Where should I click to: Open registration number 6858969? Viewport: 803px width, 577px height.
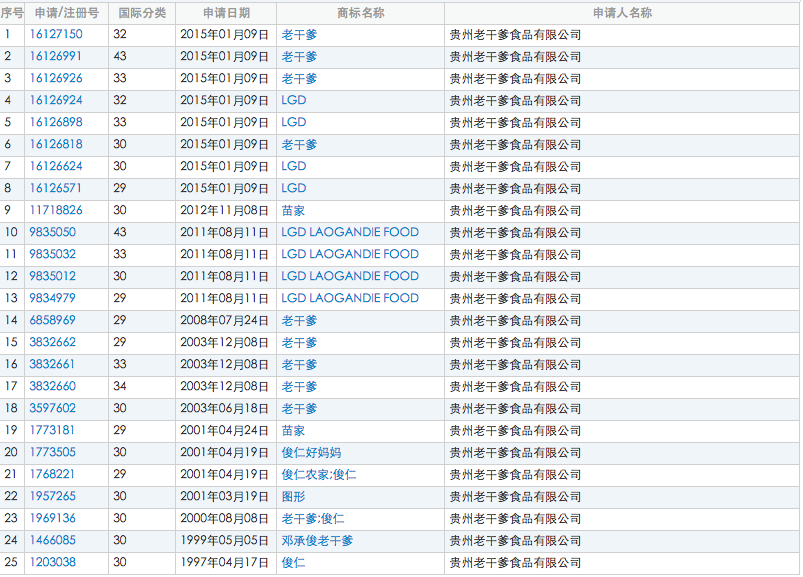click(x=53, y=320)
